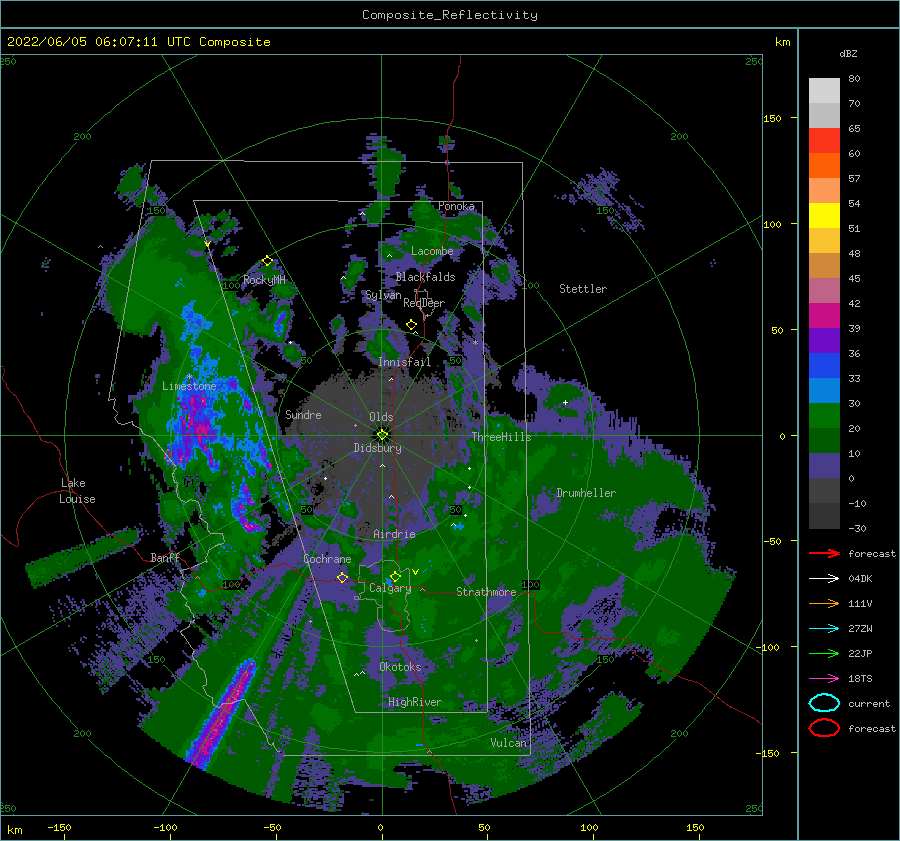This screenshot has width=900, height=841.
Task: Click the green 22JP arrow legend icon
Action: click(x=824, y=653)
